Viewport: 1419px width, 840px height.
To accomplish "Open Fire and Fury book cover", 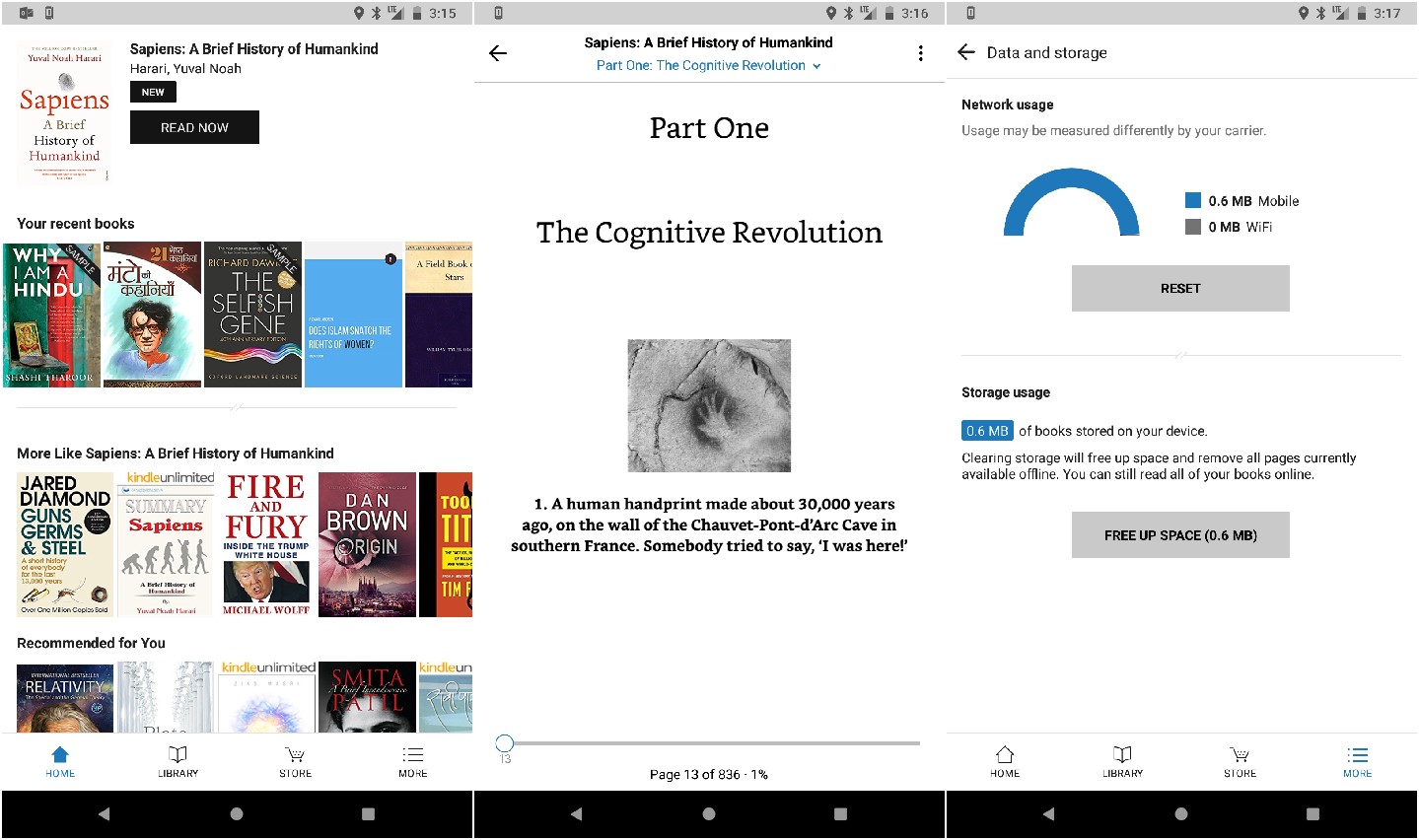I will tap(266, 544).
